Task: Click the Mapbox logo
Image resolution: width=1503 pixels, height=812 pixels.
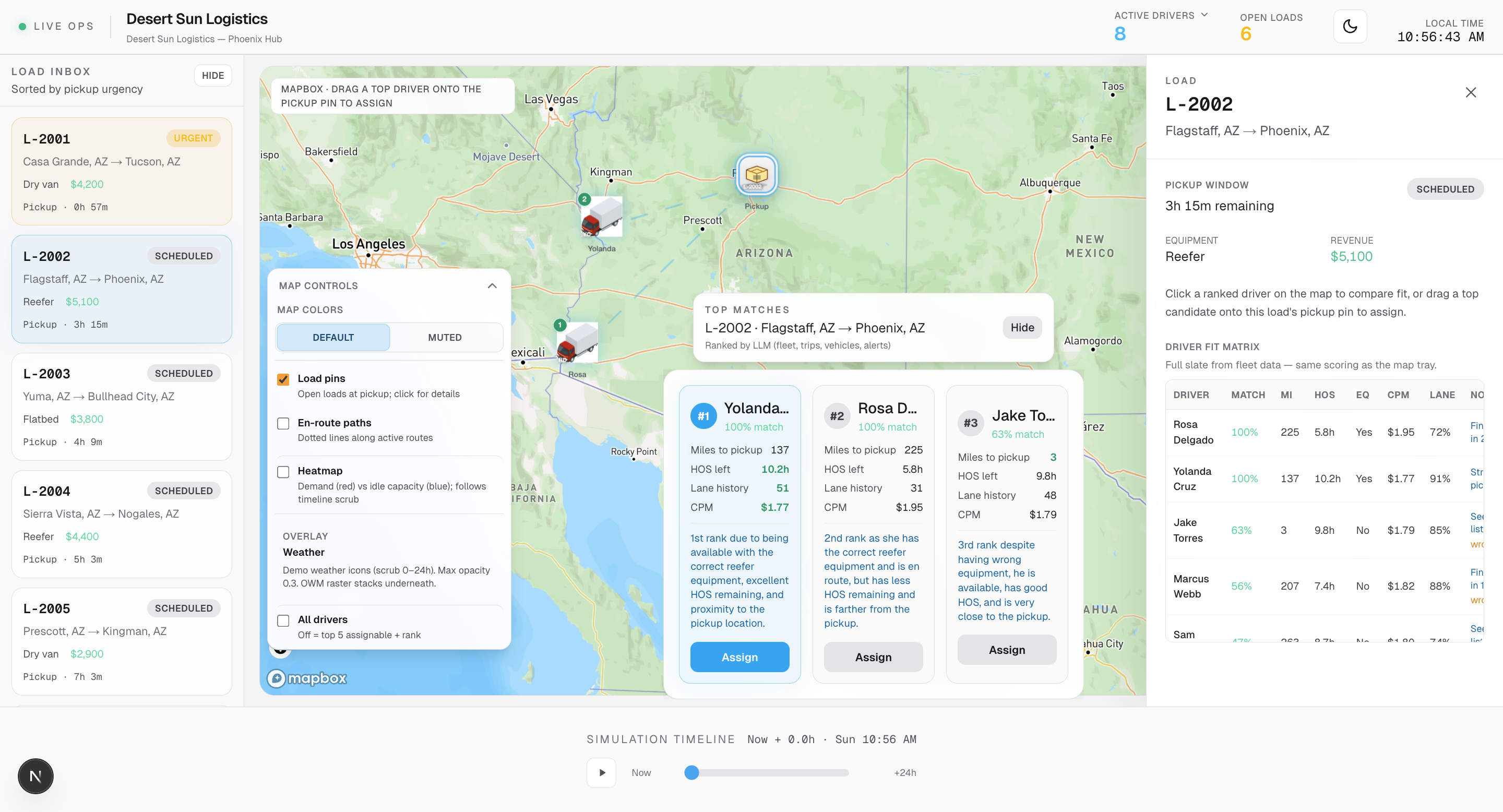Action: pos(307,678)
